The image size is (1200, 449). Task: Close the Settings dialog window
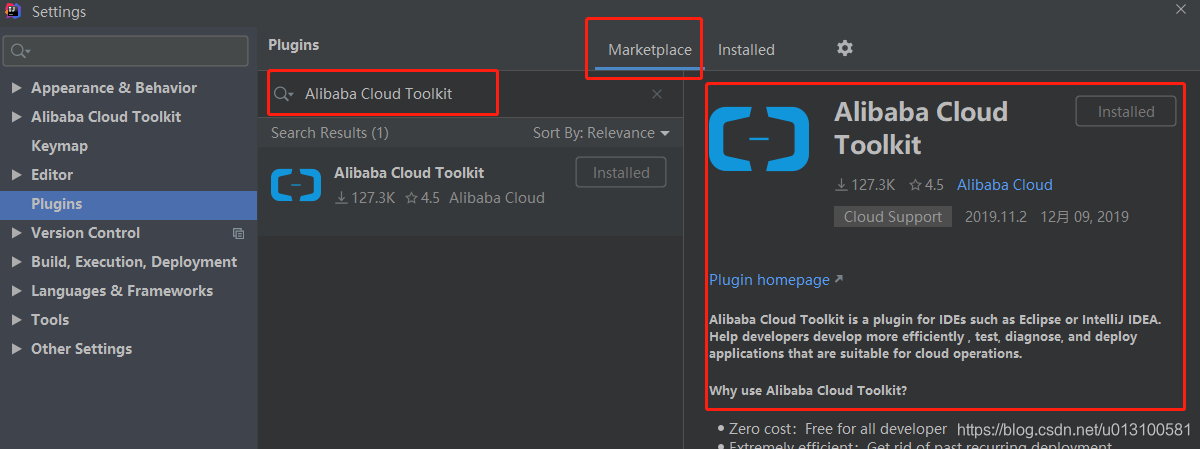pos(1182,8)
